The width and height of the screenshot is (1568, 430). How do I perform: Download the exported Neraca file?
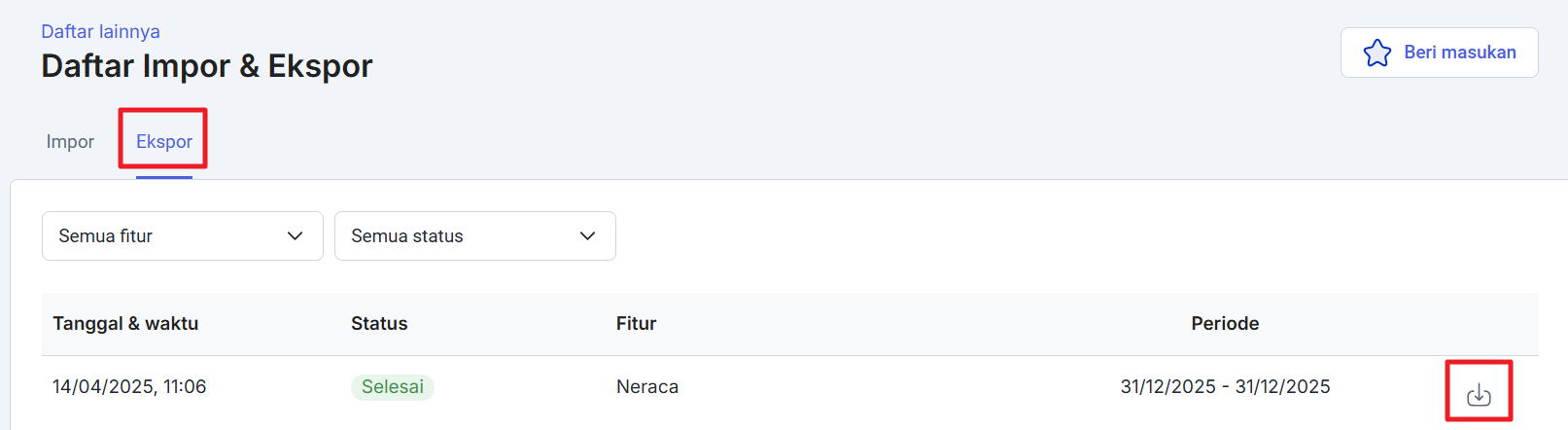click(x=1479, y=394)
